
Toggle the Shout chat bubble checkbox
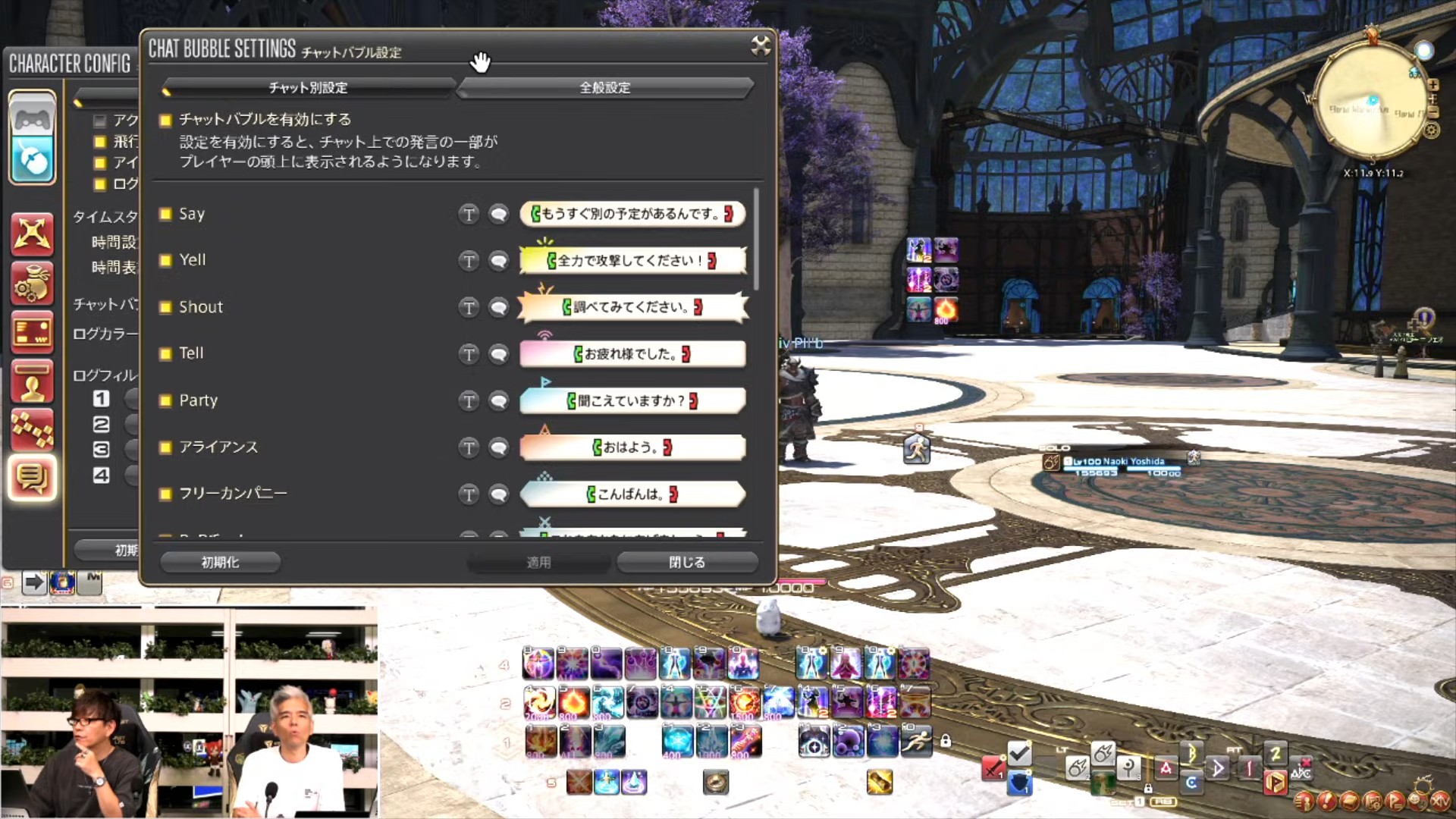[x=165, y=307]
